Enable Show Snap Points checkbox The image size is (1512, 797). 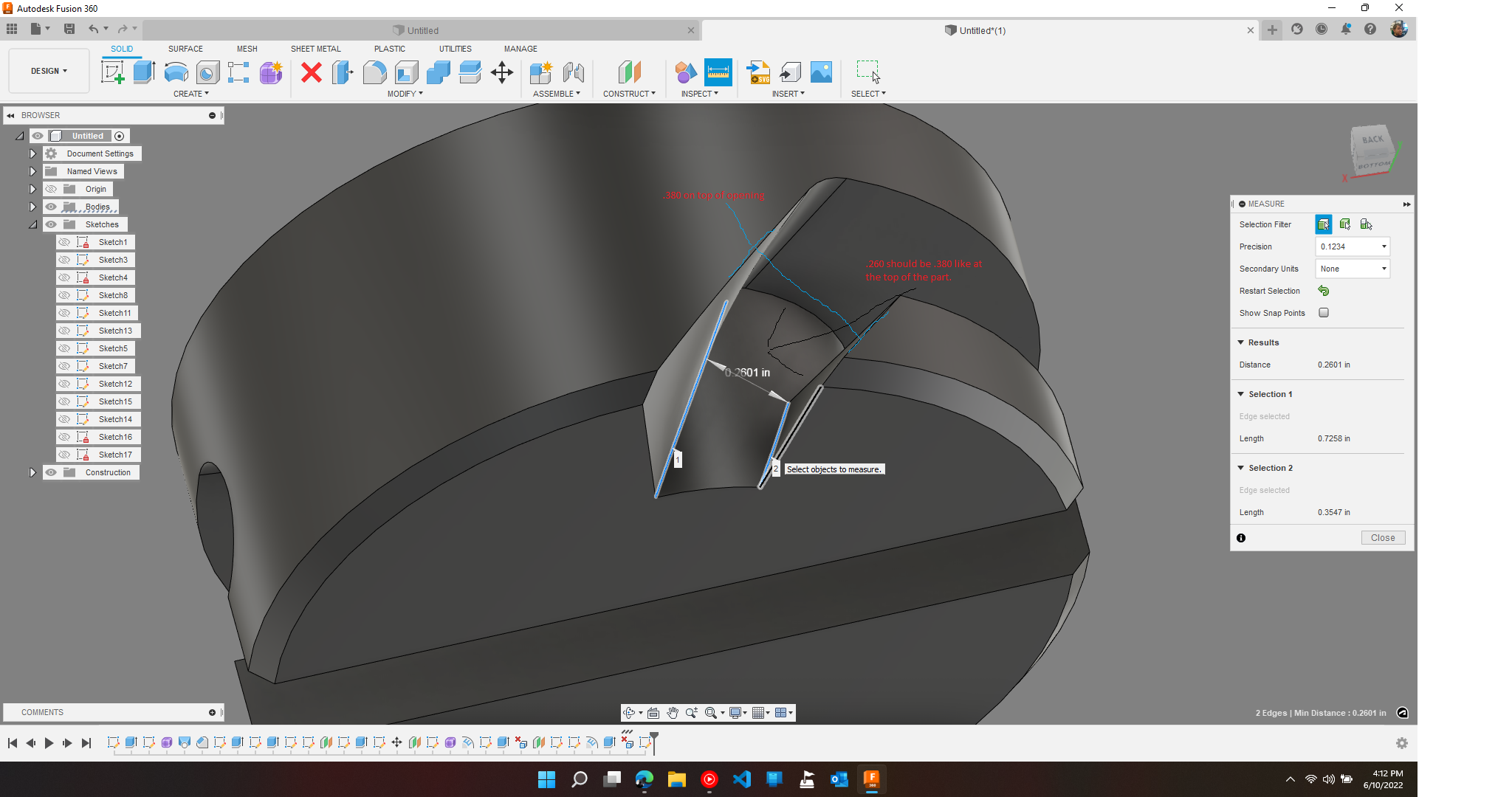click(x=1324, y=313)
